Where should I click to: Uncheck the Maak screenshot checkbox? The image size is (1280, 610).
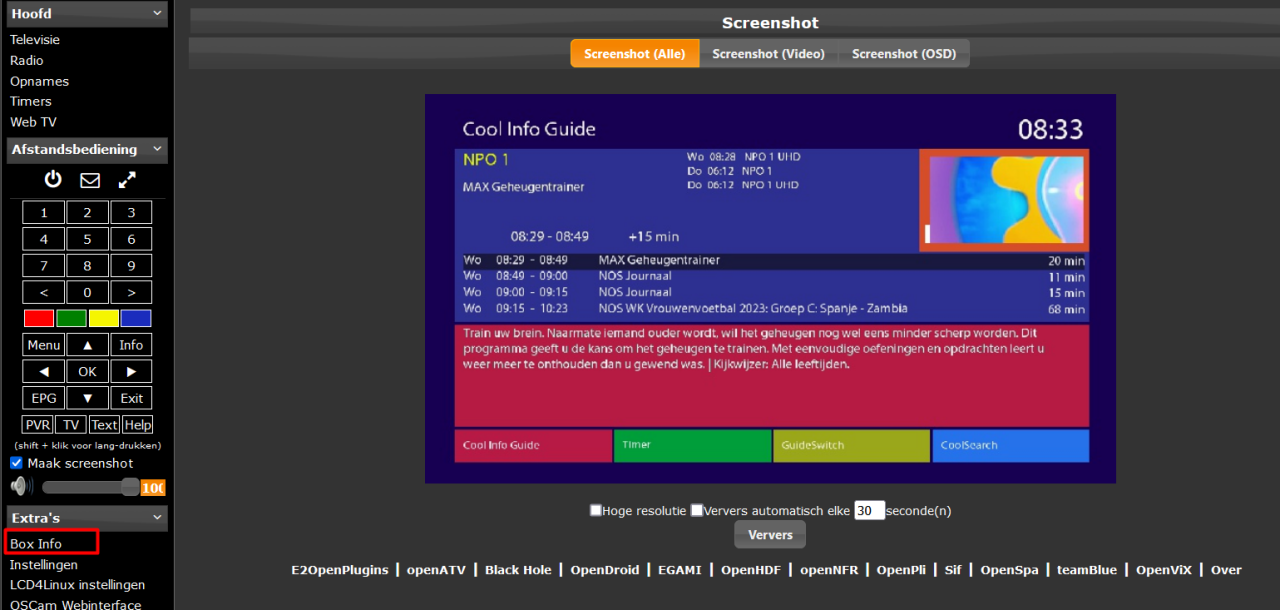pyautogui.click(x=14, y=463)
